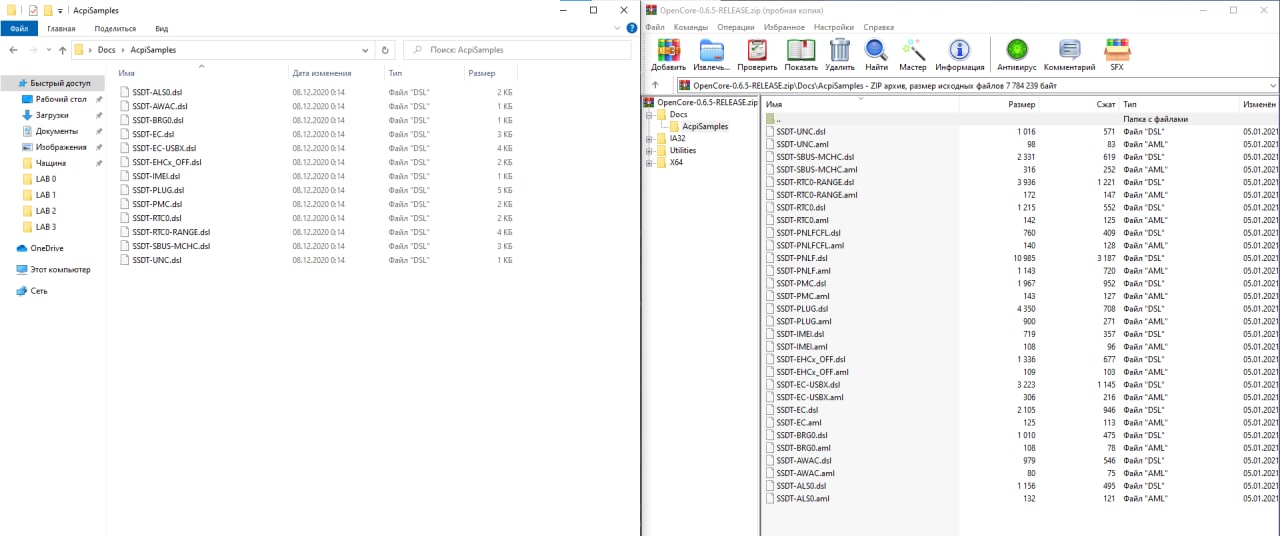1280x536 pixels.
Task: Click in Explorer search field Поиск: AcpiSamples
Action: (x=517, y=49)
